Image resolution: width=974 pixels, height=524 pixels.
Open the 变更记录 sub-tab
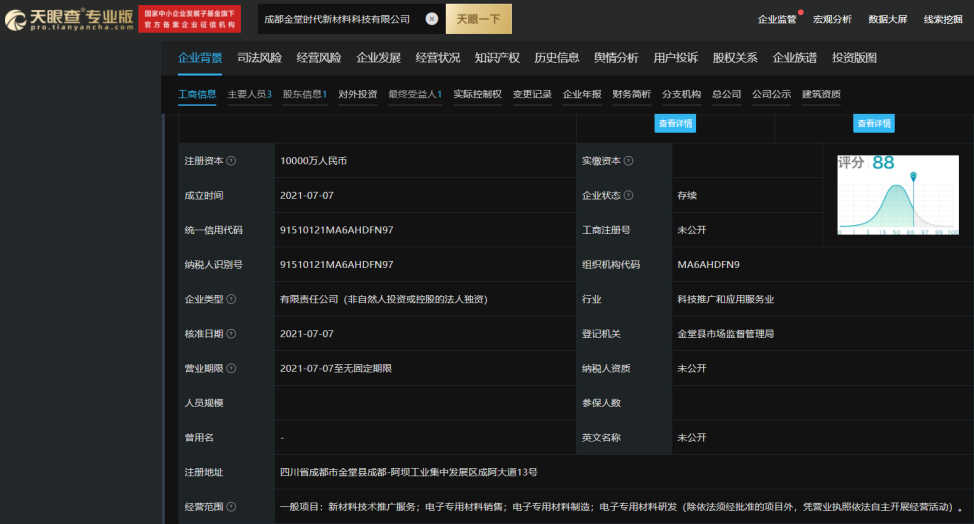532,94
